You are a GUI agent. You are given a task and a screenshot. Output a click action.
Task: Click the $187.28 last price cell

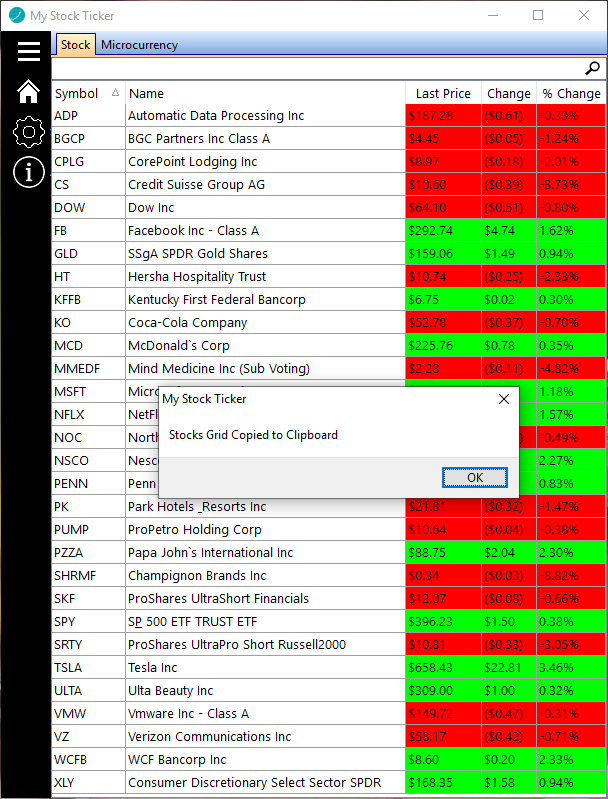point(443,116)
